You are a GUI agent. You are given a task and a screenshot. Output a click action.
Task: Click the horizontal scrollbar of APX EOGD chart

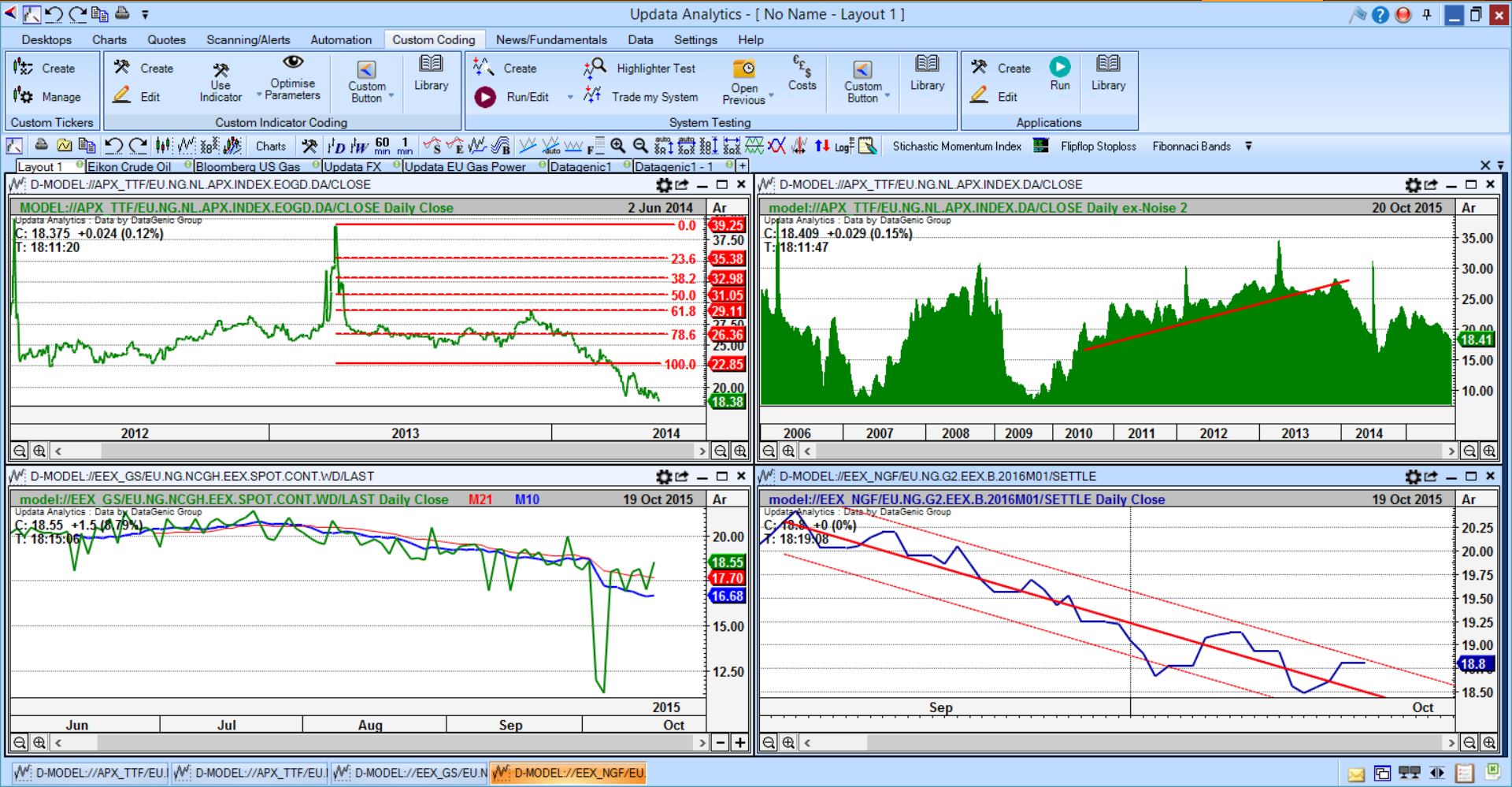(382, 451)
